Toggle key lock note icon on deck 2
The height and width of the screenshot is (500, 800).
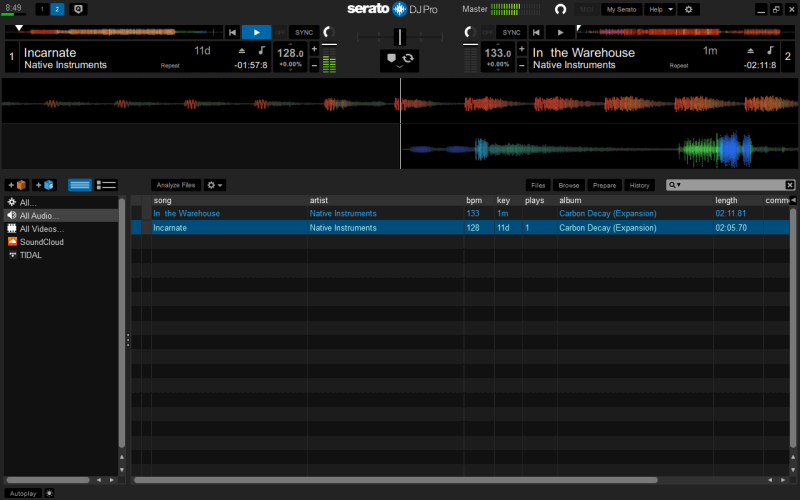click(x=770, y=50)
